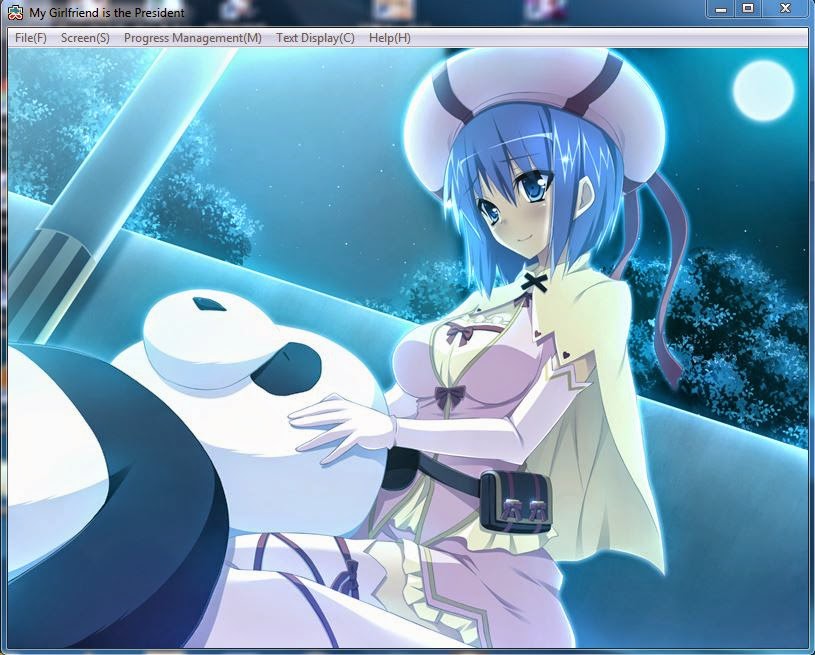
Task: Close the game window
Action: coord(785,9)
